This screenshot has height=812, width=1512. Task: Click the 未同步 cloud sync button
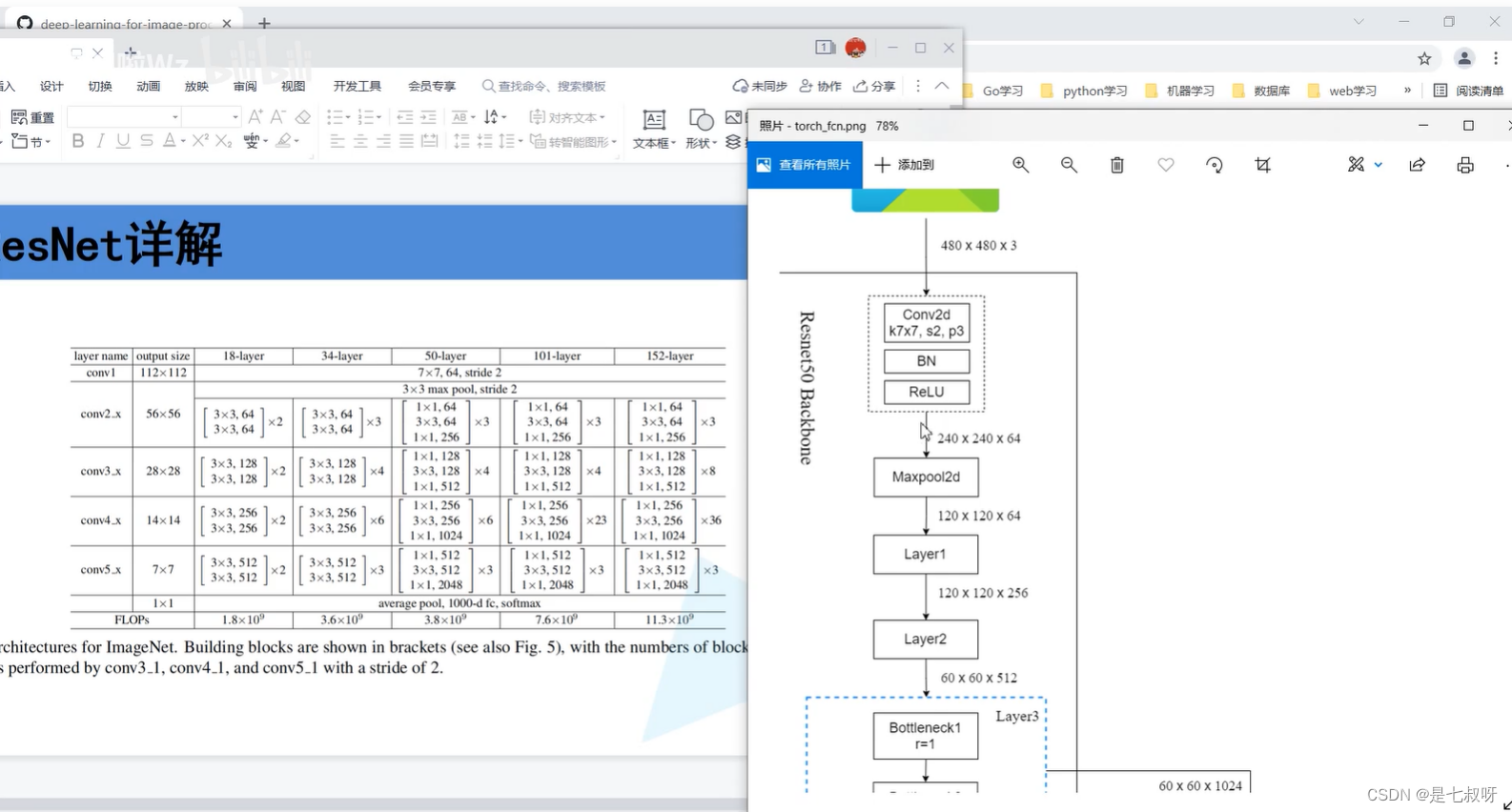760,86
